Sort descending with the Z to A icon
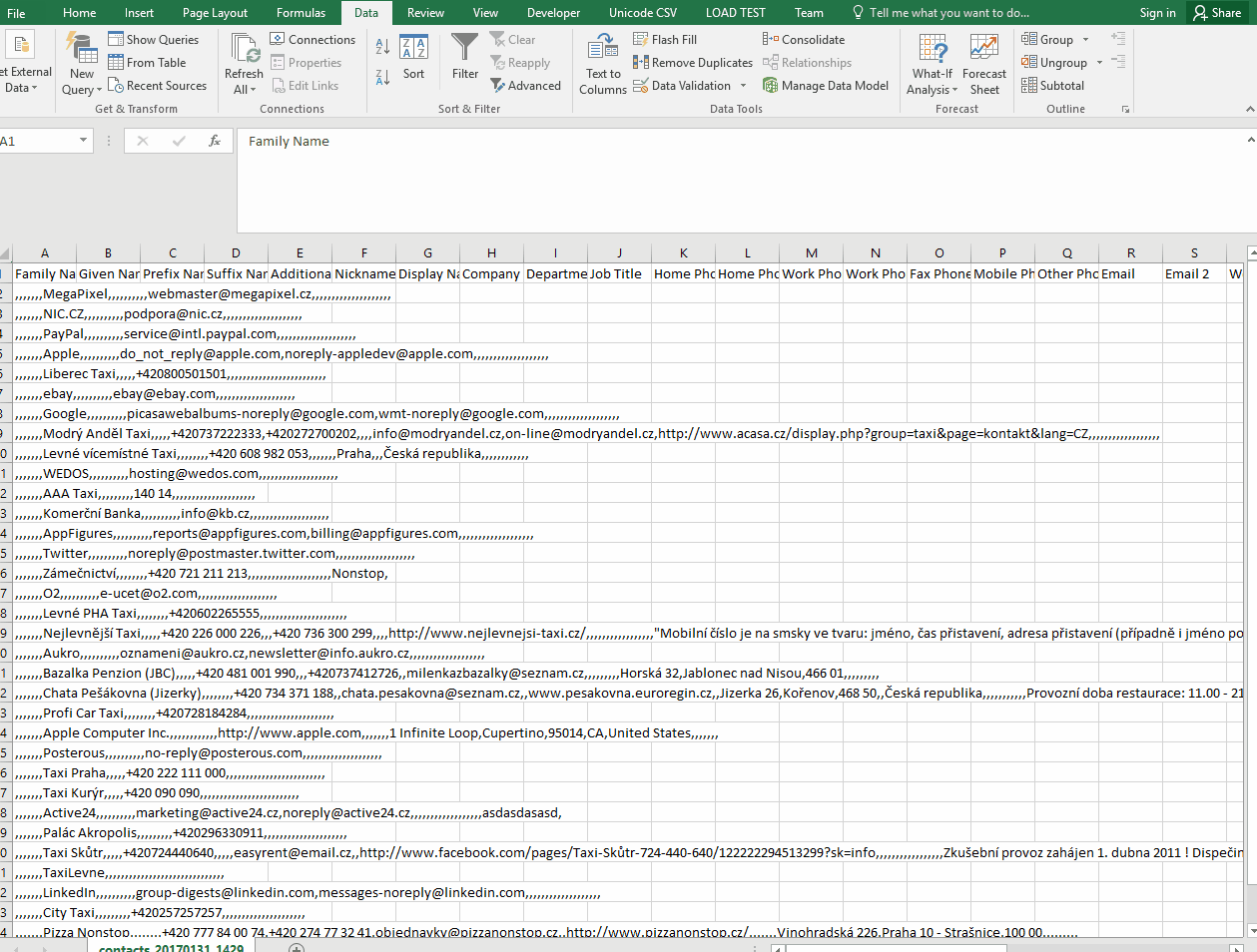 tap(382, 78)
